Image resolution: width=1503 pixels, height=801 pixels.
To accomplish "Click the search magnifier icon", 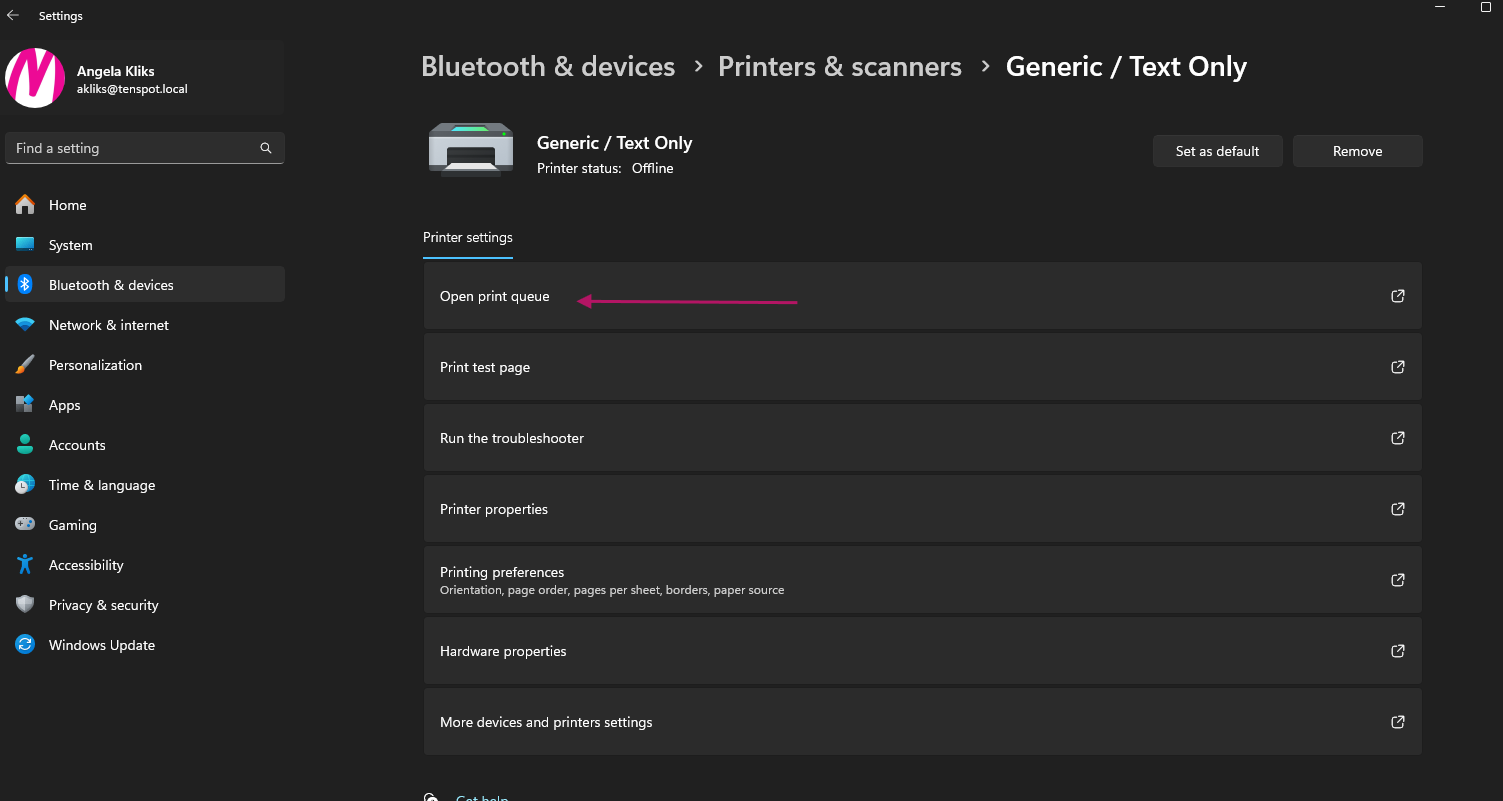I will coord(266,148).
